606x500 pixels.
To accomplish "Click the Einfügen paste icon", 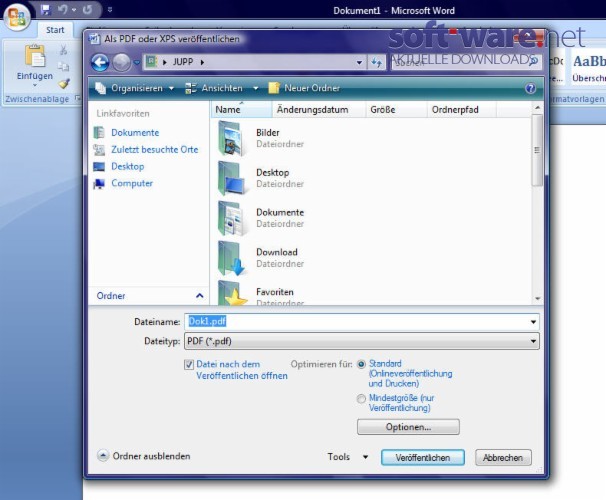I will tap(35, 56).
